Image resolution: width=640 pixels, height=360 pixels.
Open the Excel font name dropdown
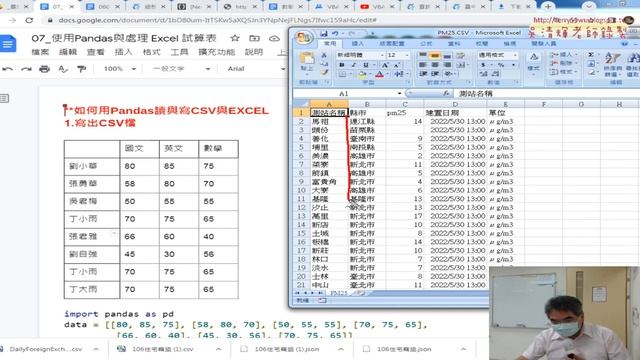coord(382,55)
